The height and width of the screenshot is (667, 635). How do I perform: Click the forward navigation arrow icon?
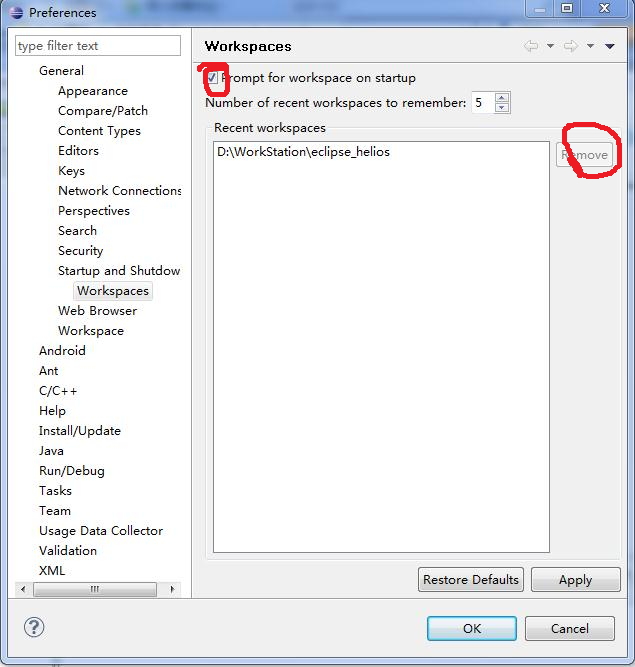[571, 46]
